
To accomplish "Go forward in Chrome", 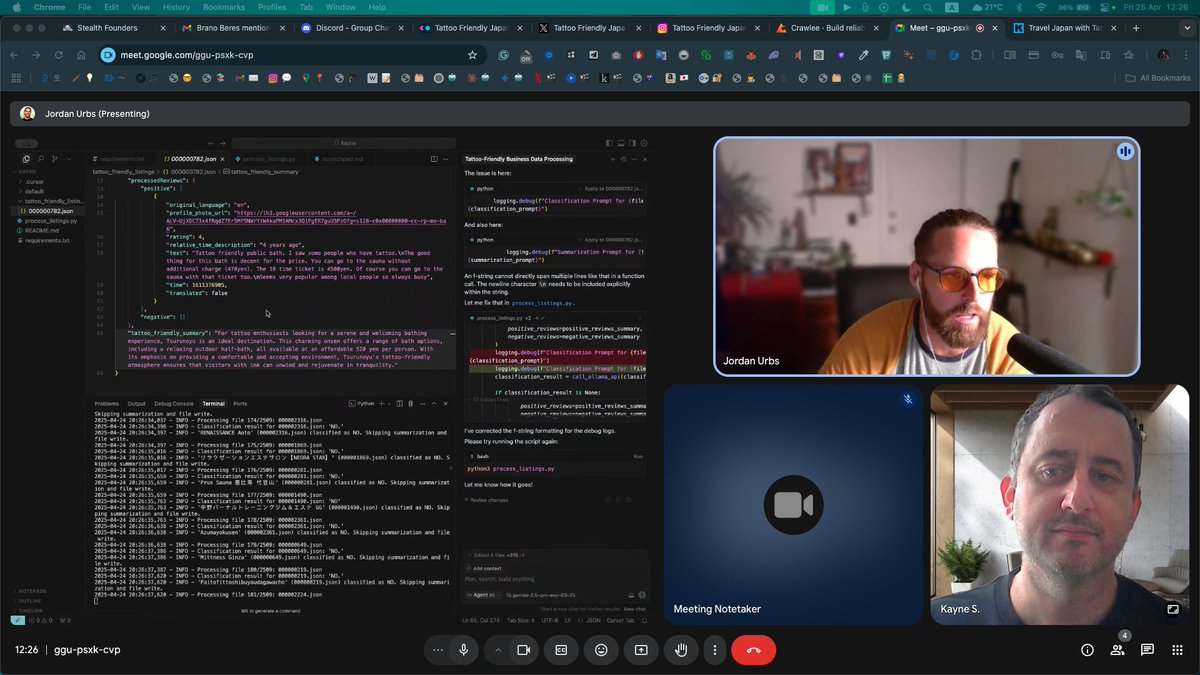I will point(36,55).
